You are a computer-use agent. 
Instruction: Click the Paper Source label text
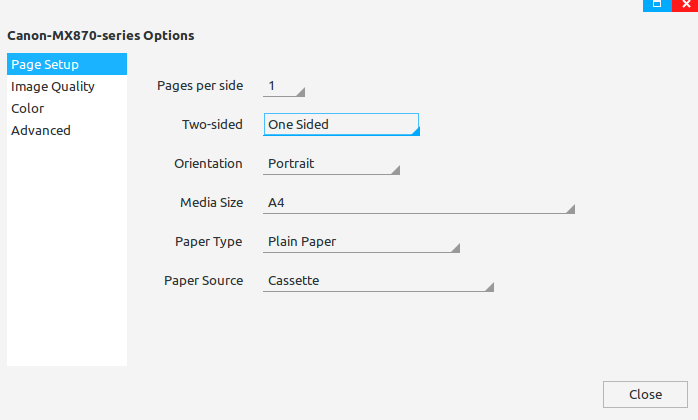(203, 281)
